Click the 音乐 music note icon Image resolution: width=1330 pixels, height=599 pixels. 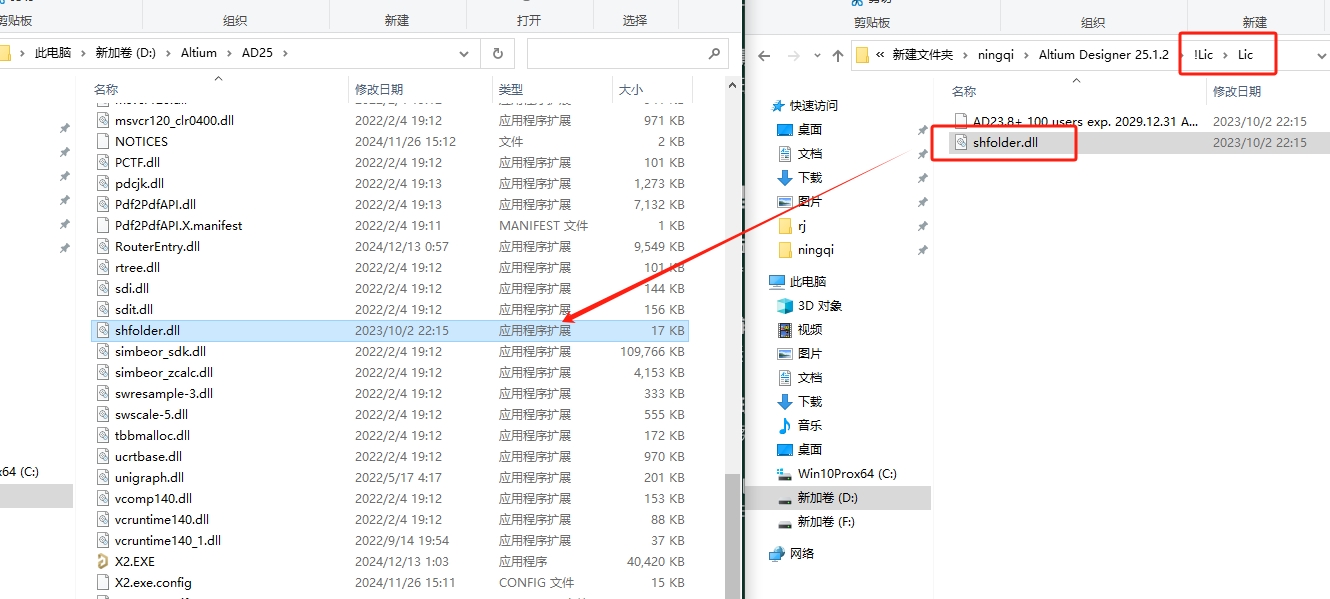pyautogui.click(x=785, y=425)
